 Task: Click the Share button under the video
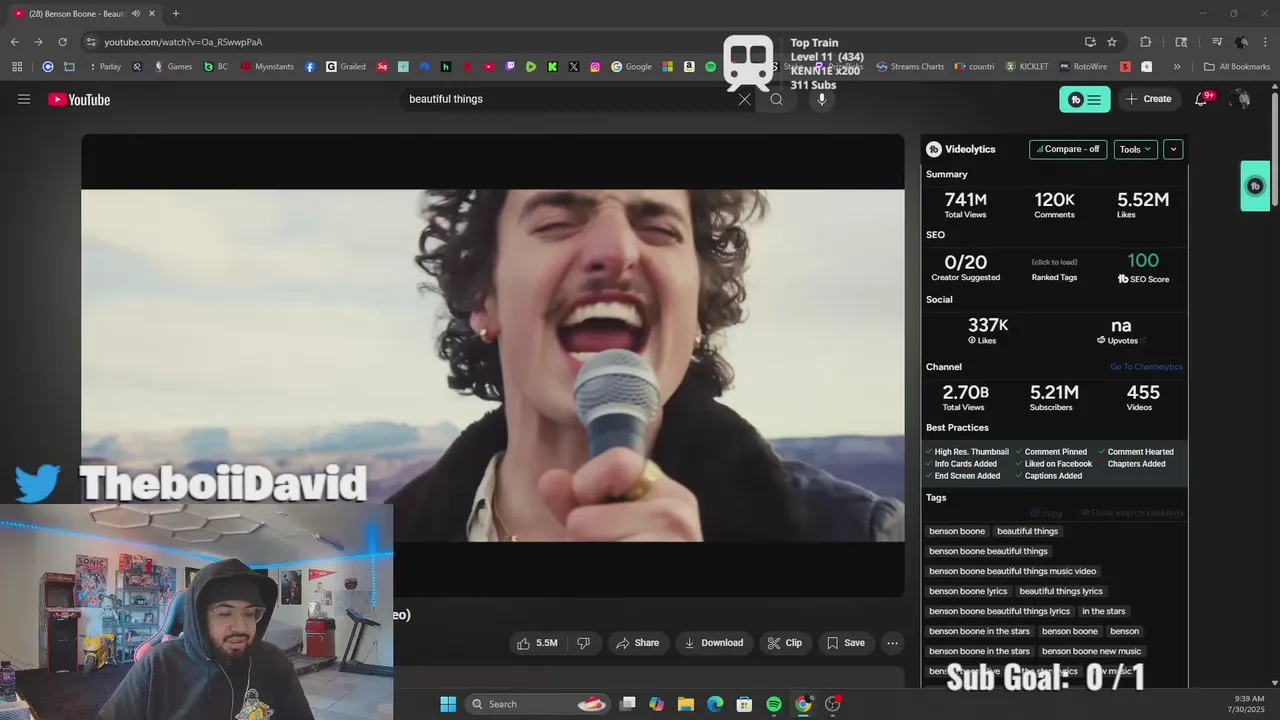coord(637,643)
